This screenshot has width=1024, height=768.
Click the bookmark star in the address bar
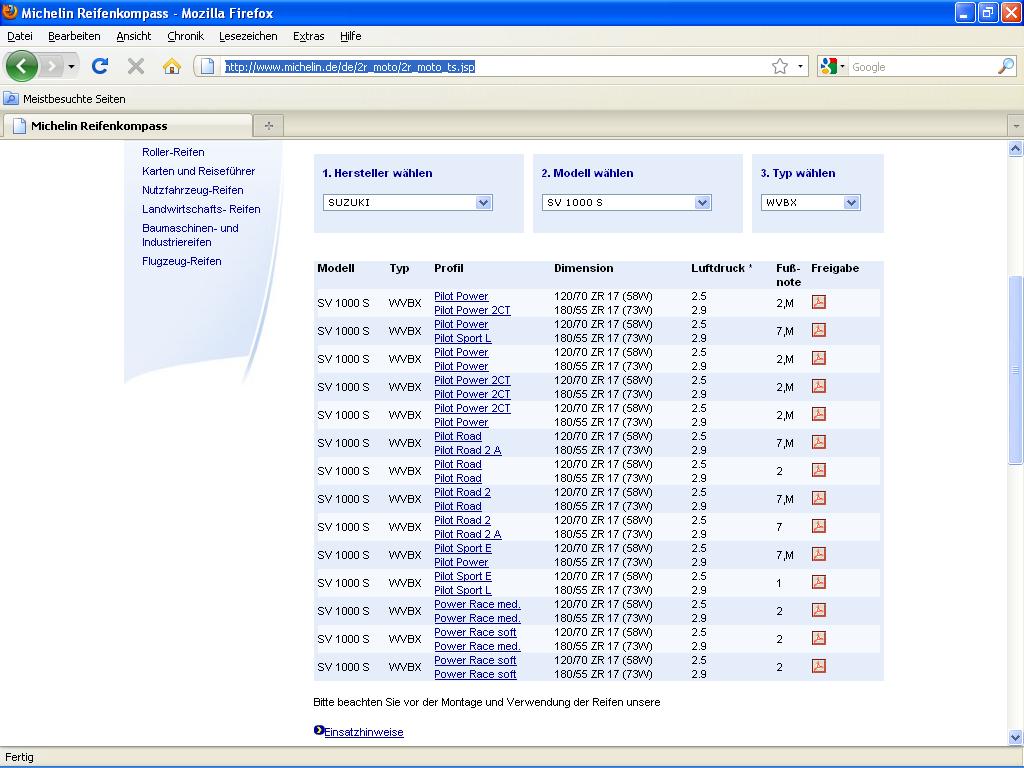[x=780, y=66]
